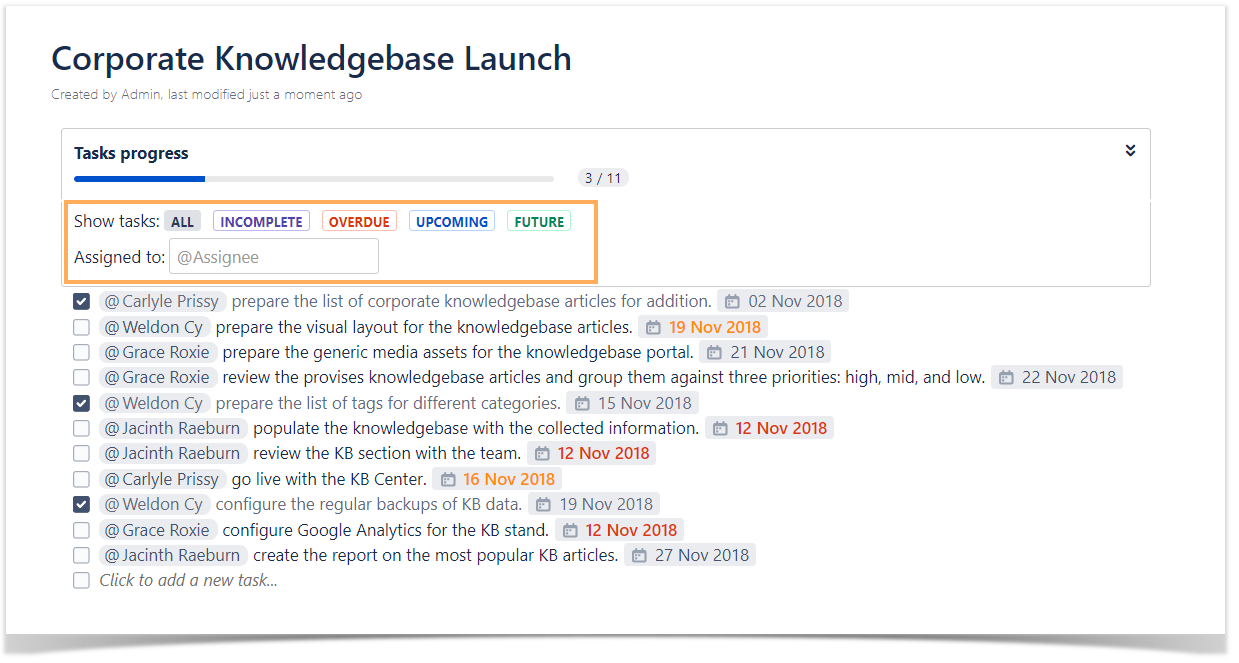Click the tasks progress bar

coord(314,179)
